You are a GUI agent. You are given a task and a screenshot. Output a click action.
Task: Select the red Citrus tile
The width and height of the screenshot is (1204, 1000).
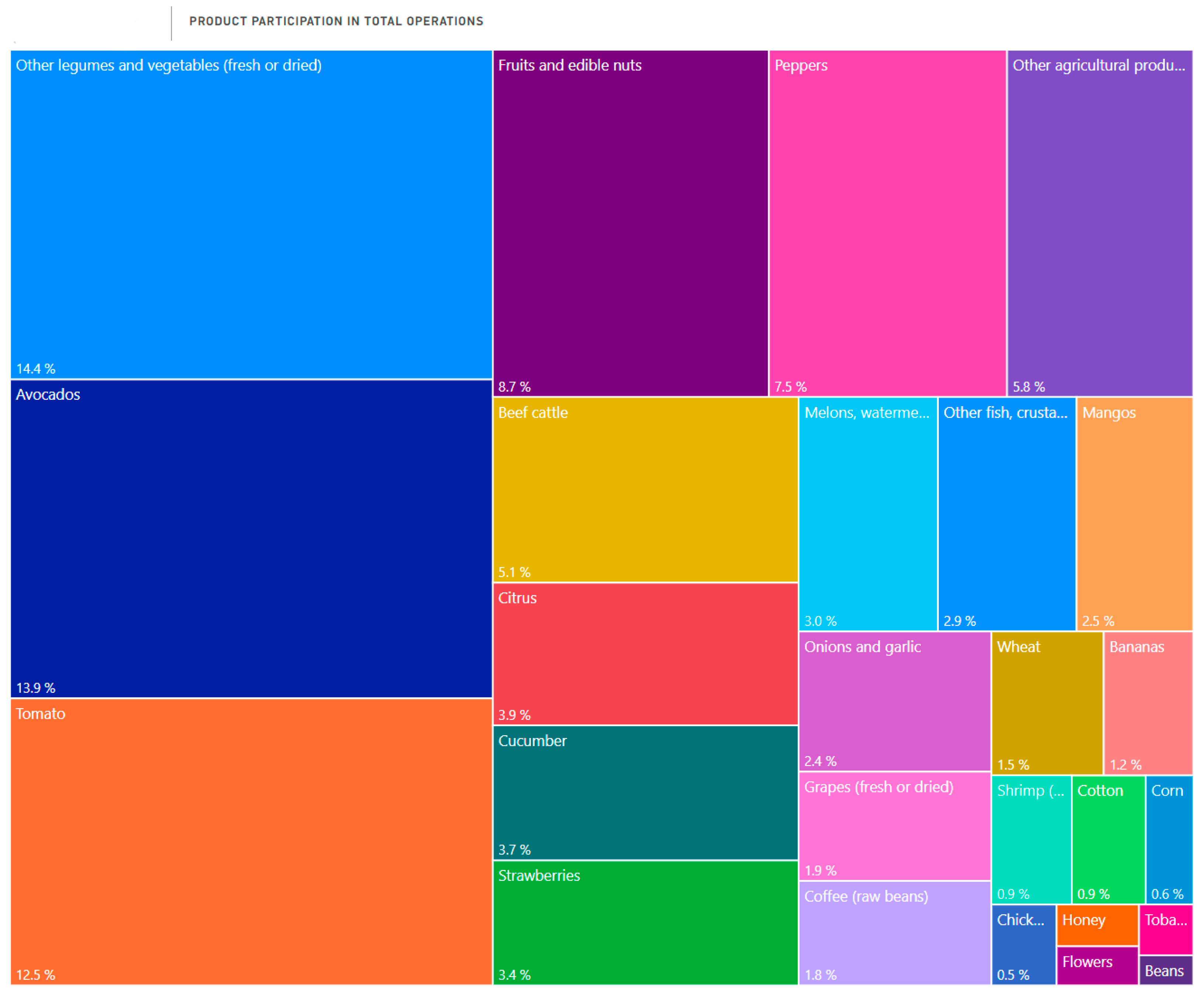point(645,654)
